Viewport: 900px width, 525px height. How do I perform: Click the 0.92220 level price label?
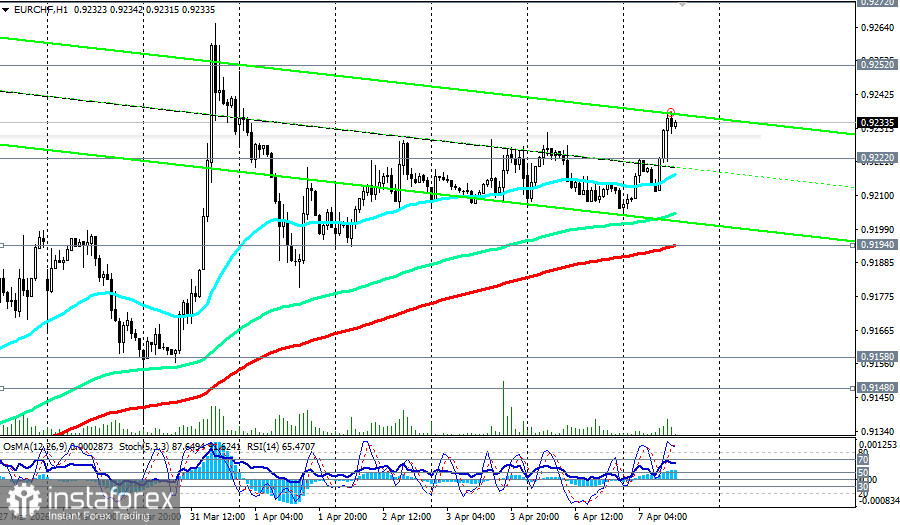[x=876, y=158]
